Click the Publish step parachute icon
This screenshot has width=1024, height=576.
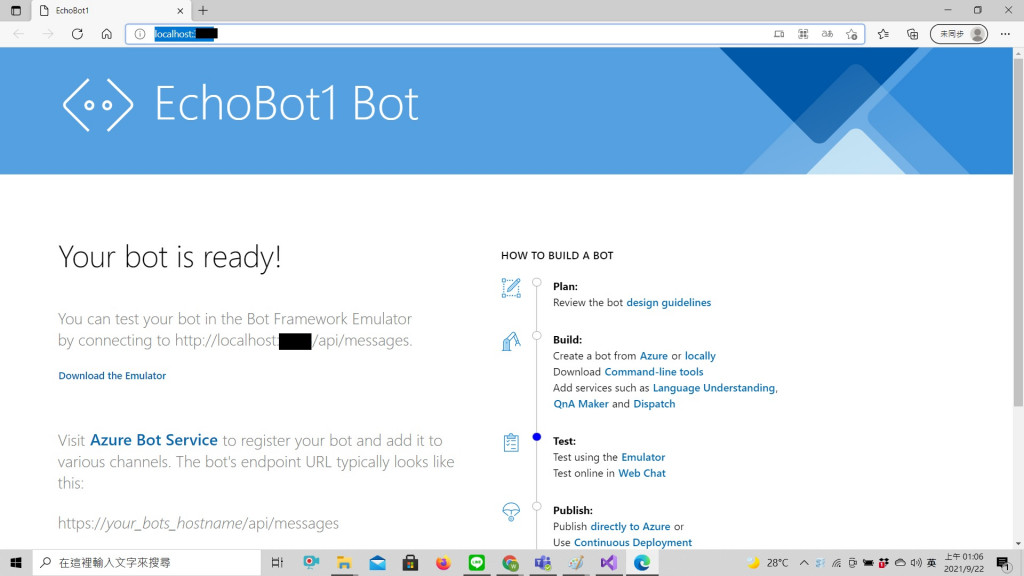pyautogui.click(x=511, y=511)
